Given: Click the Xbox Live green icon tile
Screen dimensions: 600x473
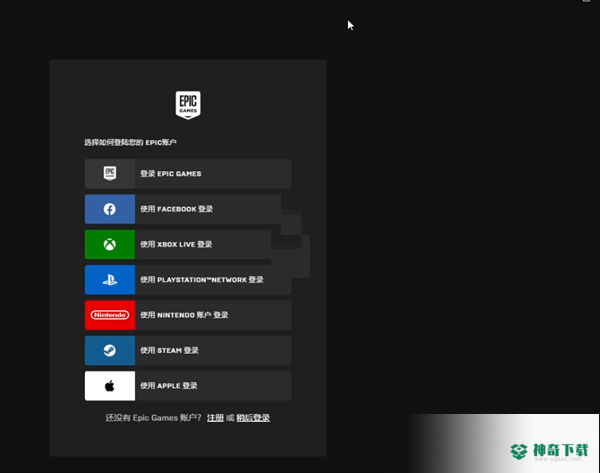Looking at the screenshot, I should point(110,245).
